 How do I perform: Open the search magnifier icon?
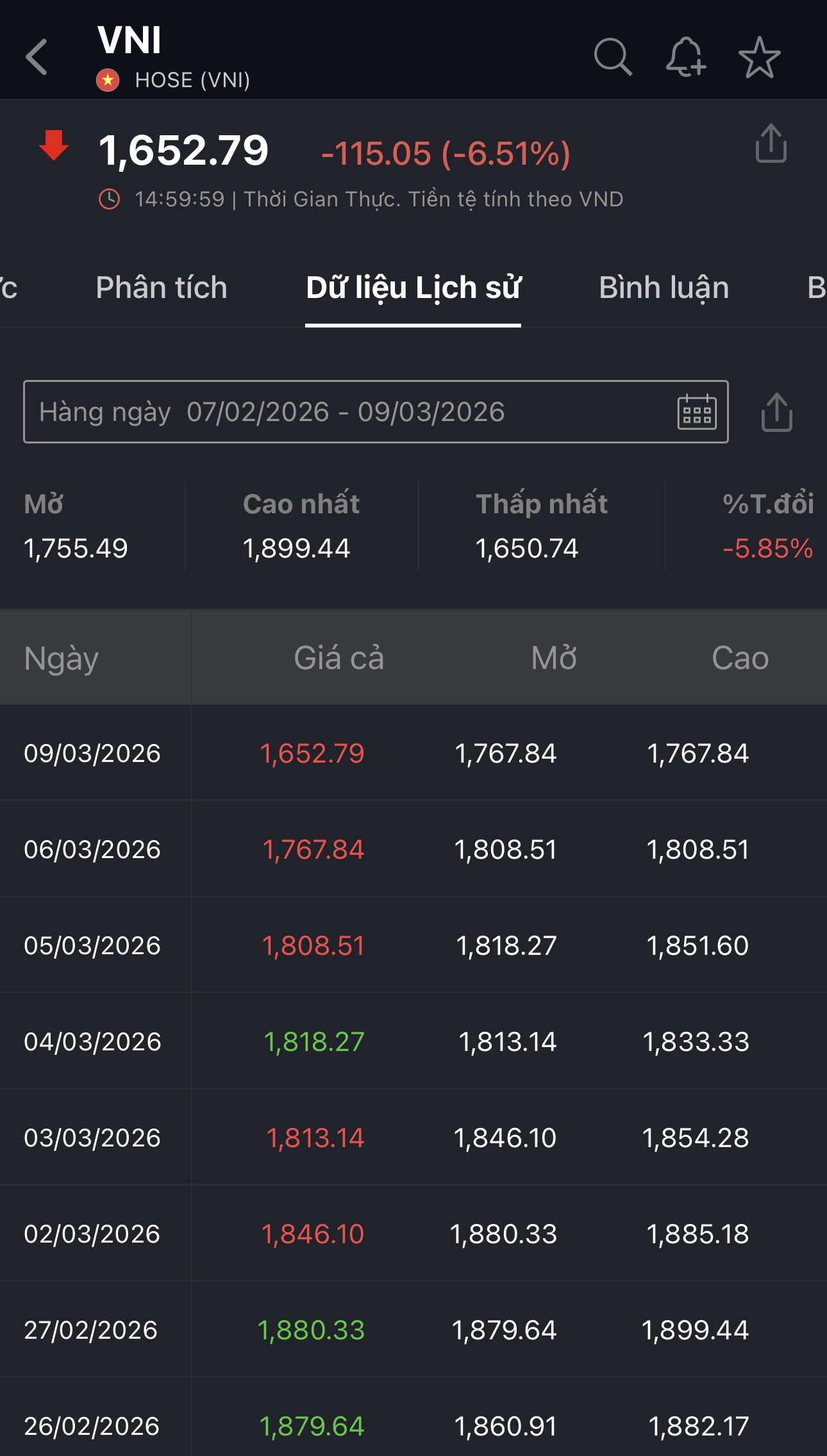point(612,57)
